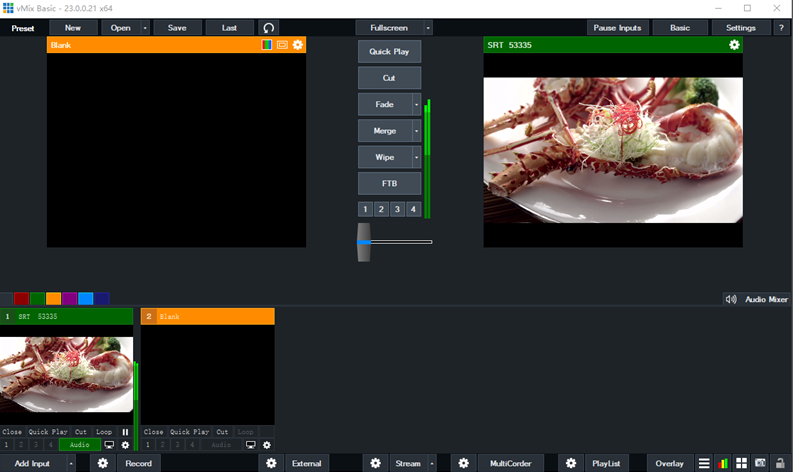Click the SRT 53335 input thumbnail

click(66, 374)
